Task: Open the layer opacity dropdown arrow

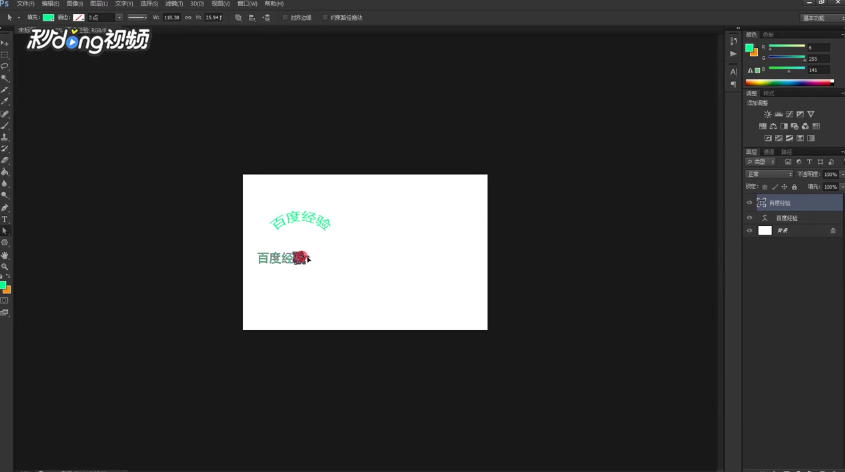Action: click(x=842, y=174)
